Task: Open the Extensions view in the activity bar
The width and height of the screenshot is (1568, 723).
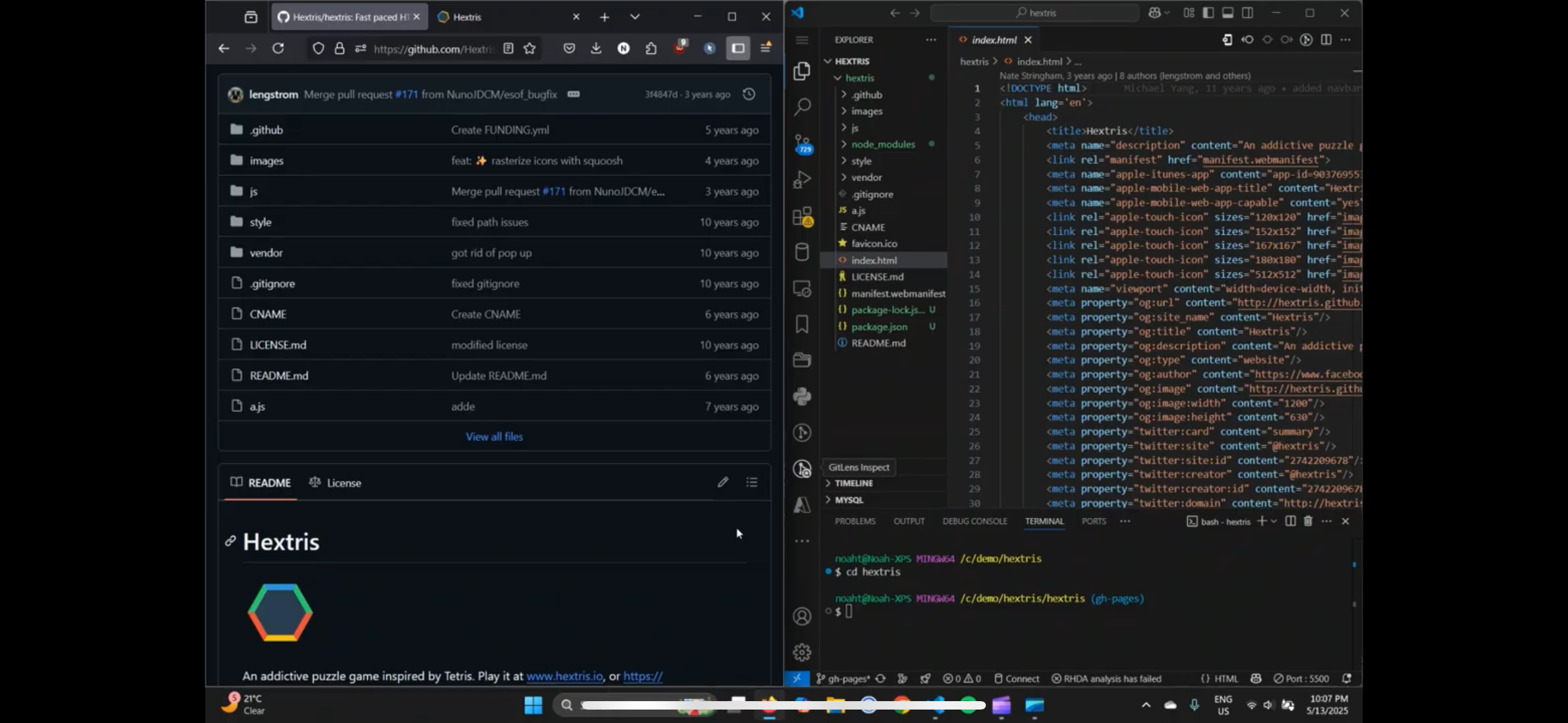Action: [x=803, y=216]
